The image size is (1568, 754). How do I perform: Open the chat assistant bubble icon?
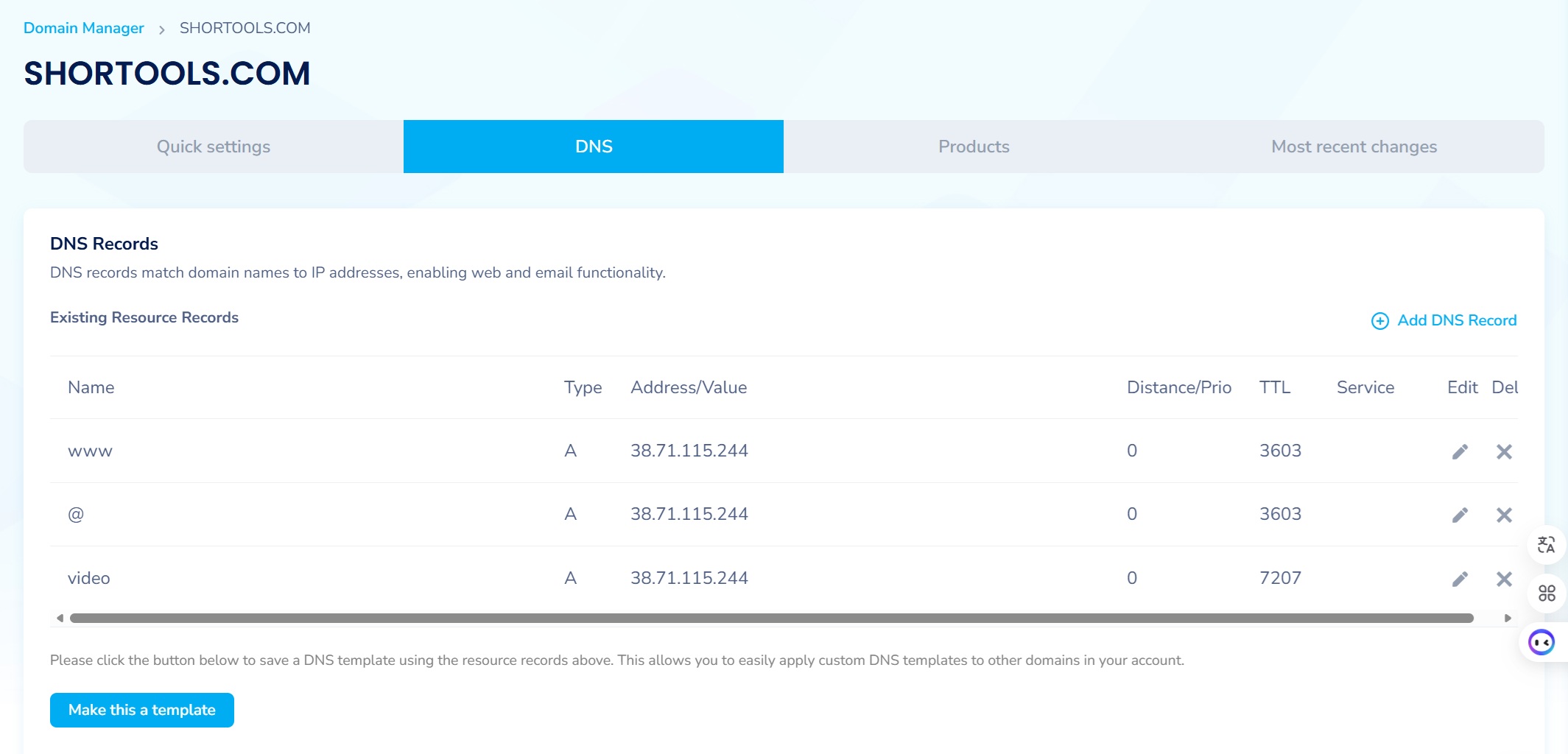[x=1541, y=642]
